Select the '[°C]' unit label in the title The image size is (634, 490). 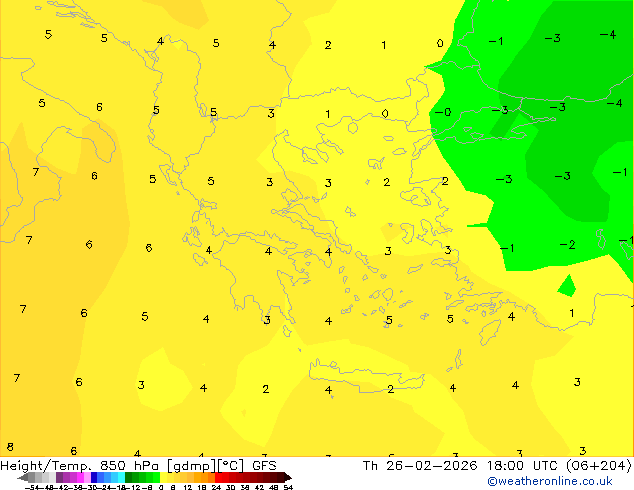click(230, 466)
